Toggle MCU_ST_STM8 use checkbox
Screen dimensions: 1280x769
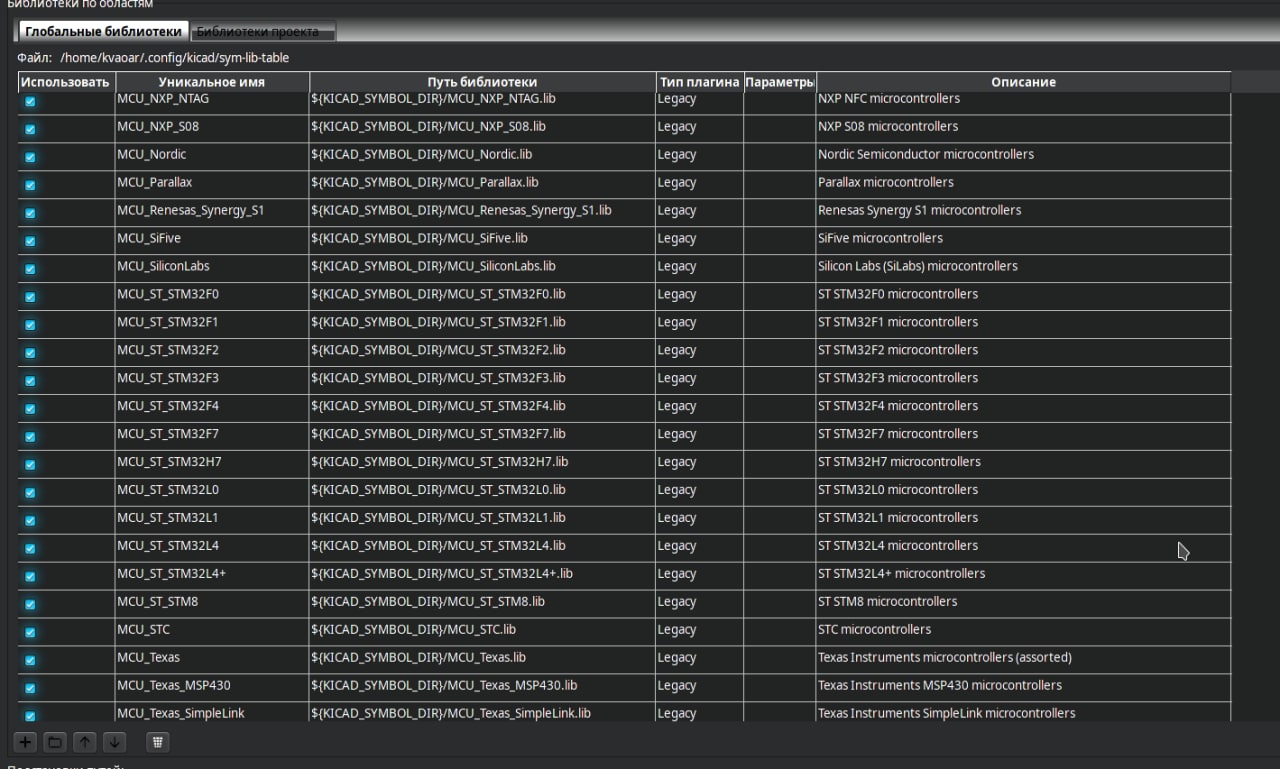[x=30, y=604]
